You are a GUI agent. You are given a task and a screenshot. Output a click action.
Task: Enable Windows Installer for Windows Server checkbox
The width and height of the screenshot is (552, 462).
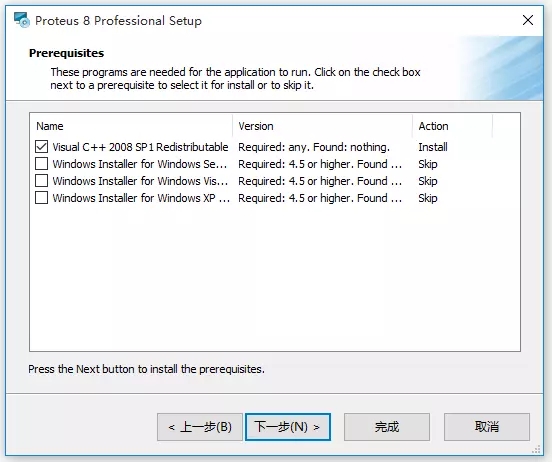[42, 164]
